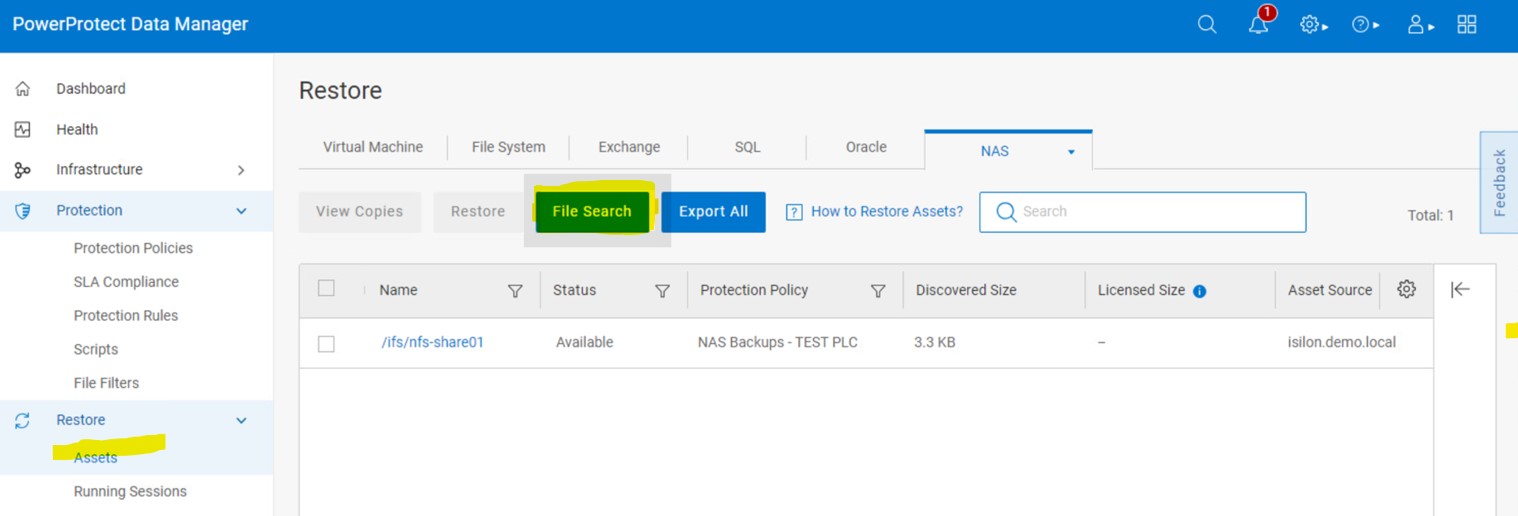Click the Infrastructure nodes icon
This screenshot has width=1518, height=516.
(23, 170)
